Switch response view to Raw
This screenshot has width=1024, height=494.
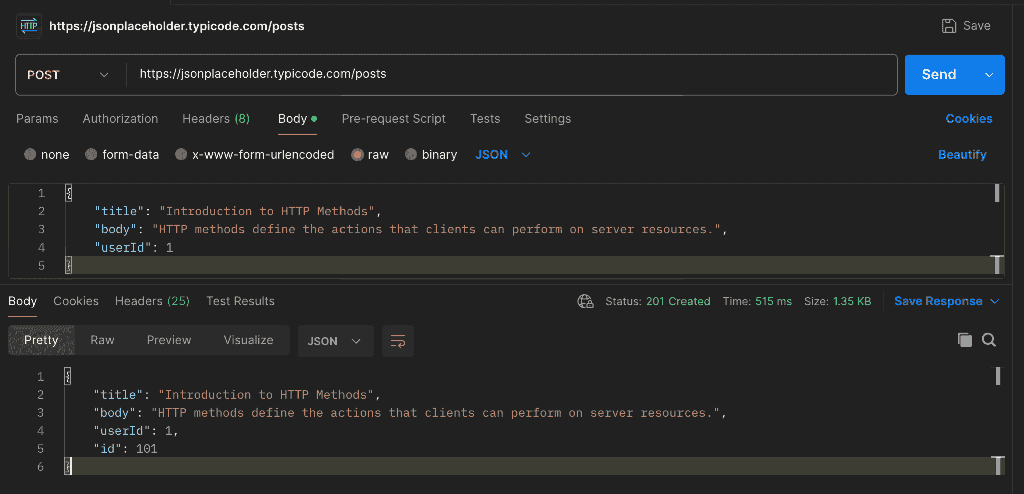103,340
